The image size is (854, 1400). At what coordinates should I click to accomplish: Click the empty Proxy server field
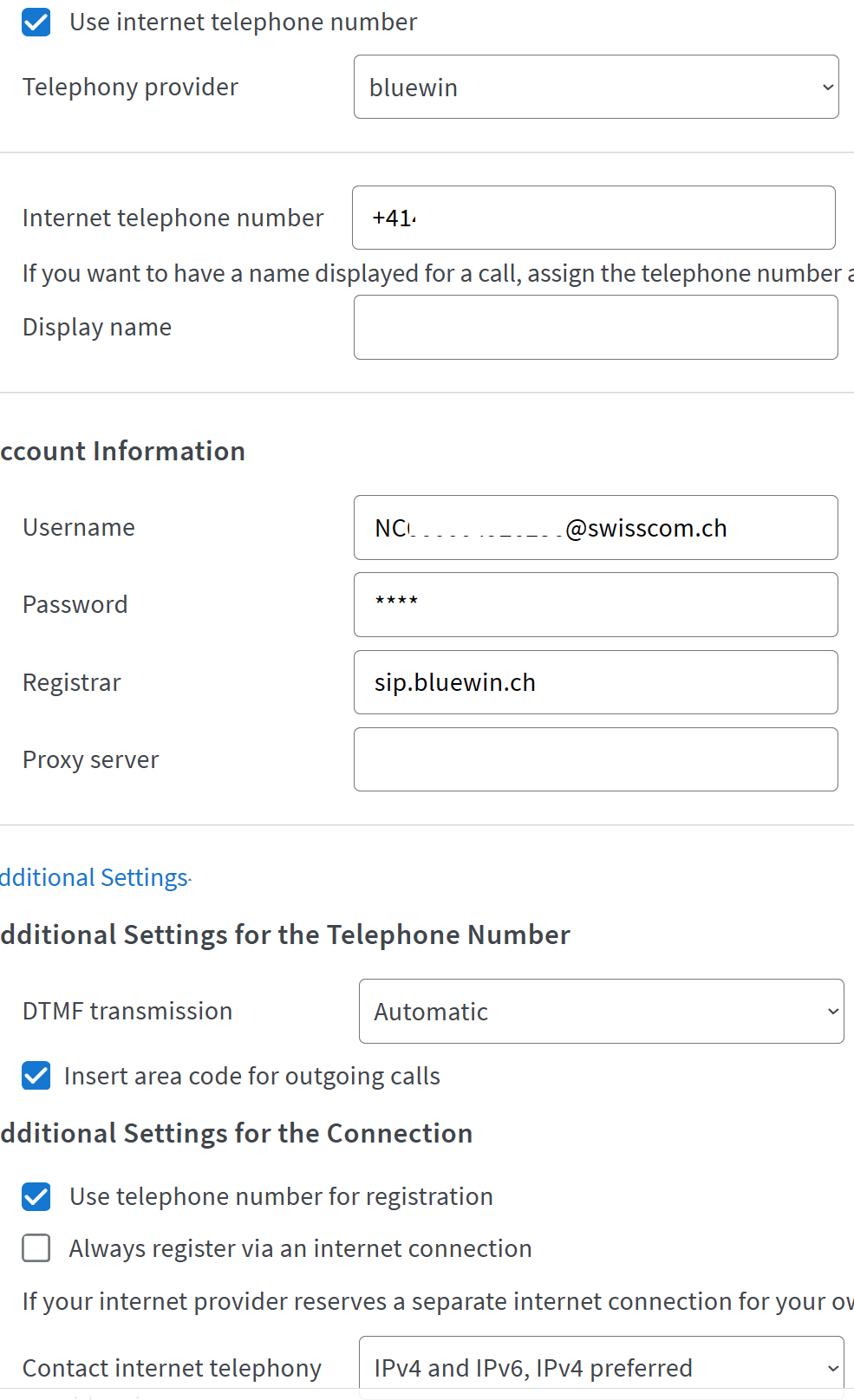pos(596,759)
